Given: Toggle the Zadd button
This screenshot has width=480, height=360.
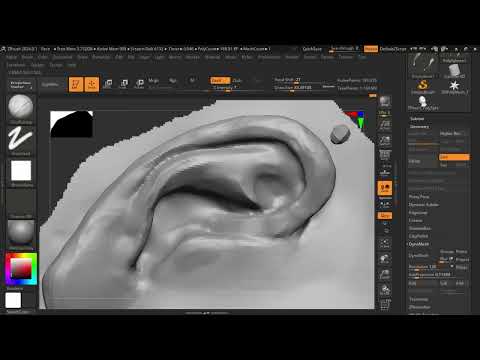Looking at the screenshot, I should (220, 80).
